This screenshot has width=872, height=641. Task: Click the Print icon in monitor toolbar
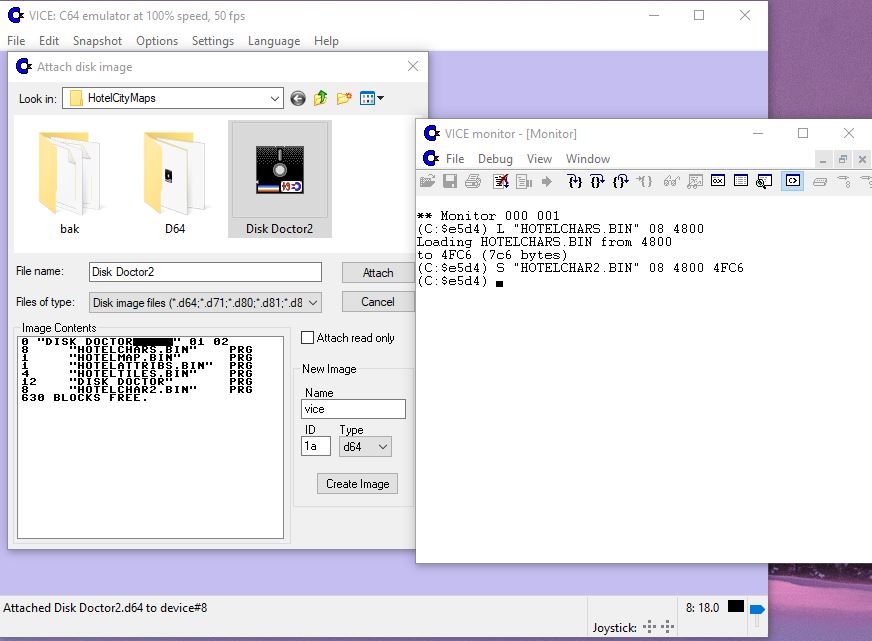coord(473,181)
